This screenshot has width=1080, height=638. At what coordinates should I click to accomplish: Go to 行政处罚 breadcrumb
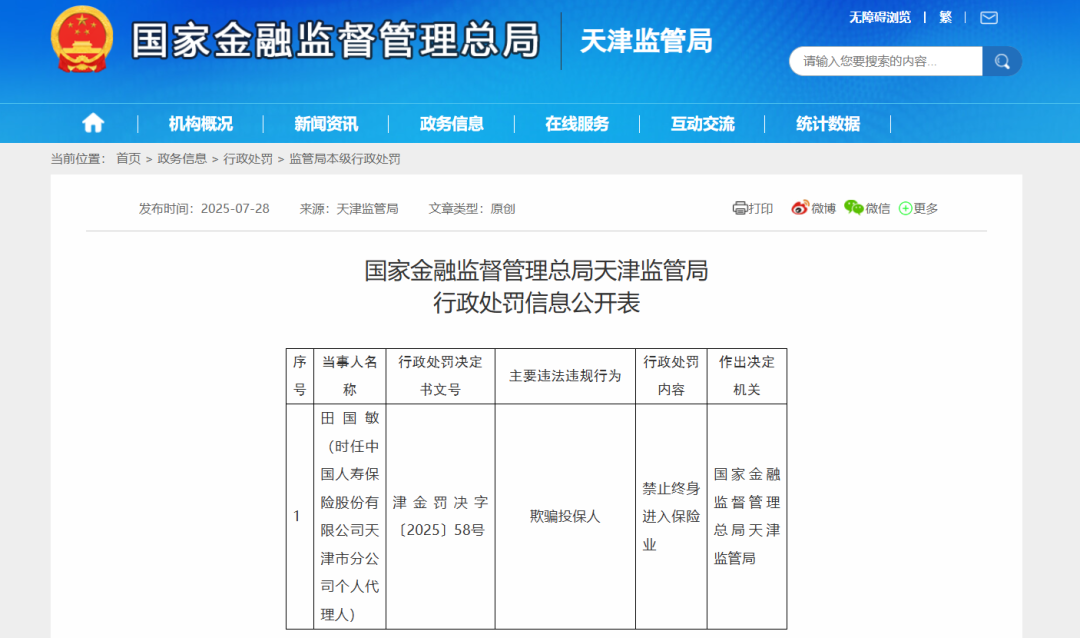[x=248, y=159]
